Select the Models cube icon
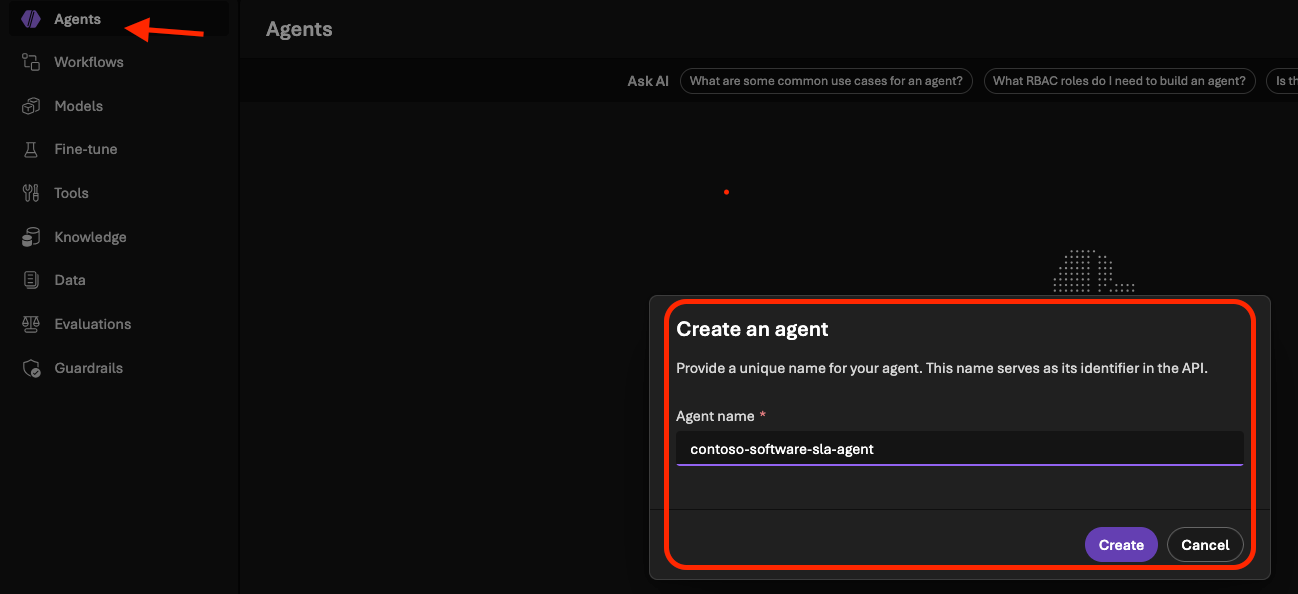Viewport: 1298px width, 594px height. pyautogui.click(x=31, y=106)
